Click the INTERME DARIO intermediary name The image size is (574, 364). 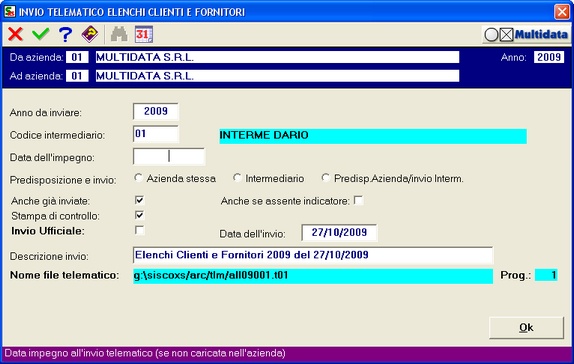tap(373, 136)
